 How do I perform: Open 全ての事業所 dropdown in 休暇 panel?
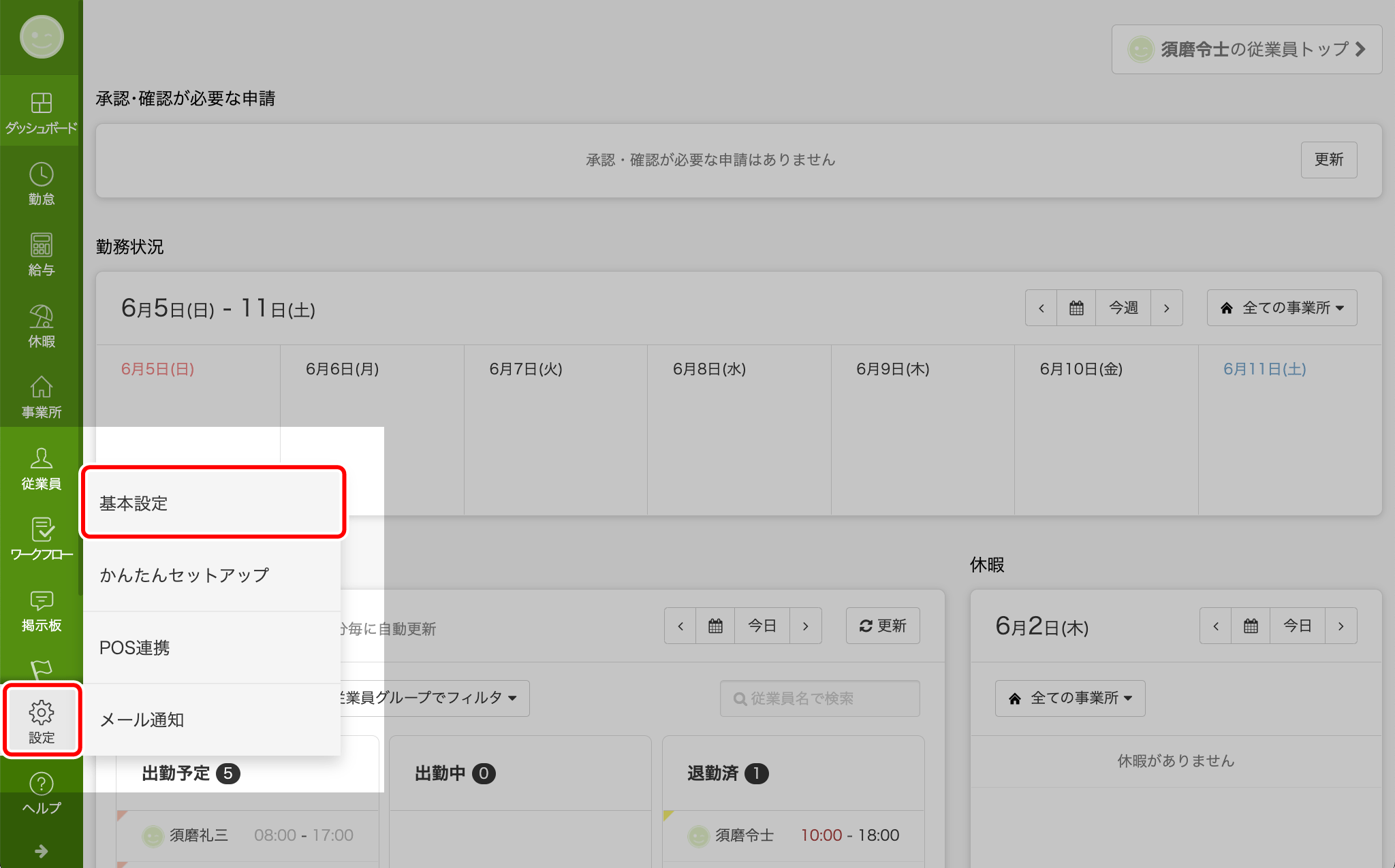click(1070, 698)
